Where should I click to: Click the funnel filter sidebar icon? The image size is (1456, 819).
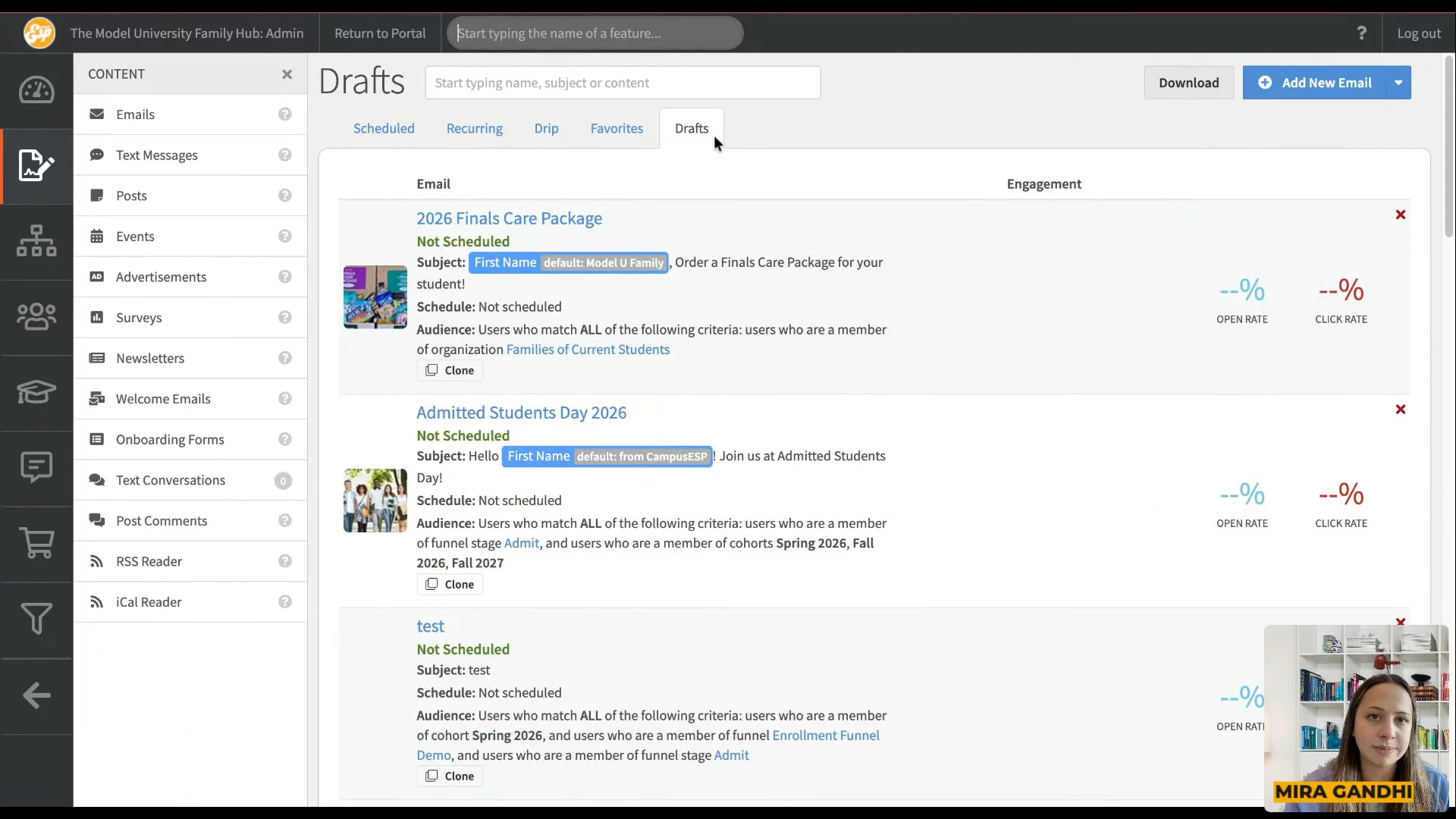point(36,619)
